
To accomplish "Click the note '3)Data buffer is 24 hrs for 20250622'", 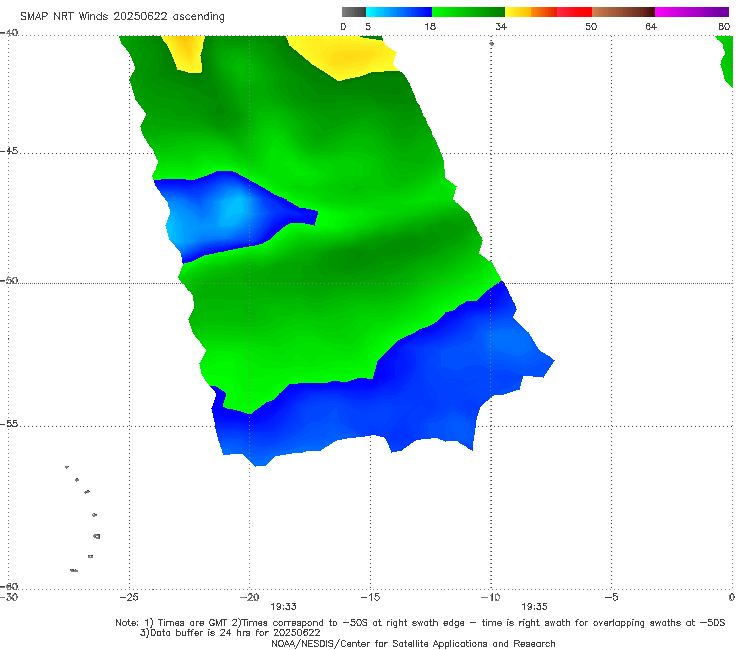I will [230, 633].
